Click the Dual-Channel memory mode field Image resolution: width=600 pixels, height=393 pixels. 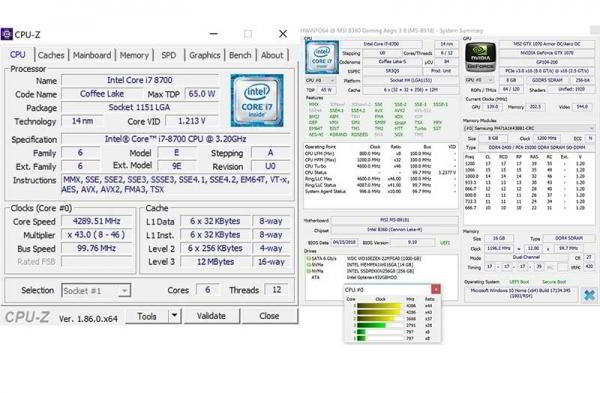pos(527,258)
